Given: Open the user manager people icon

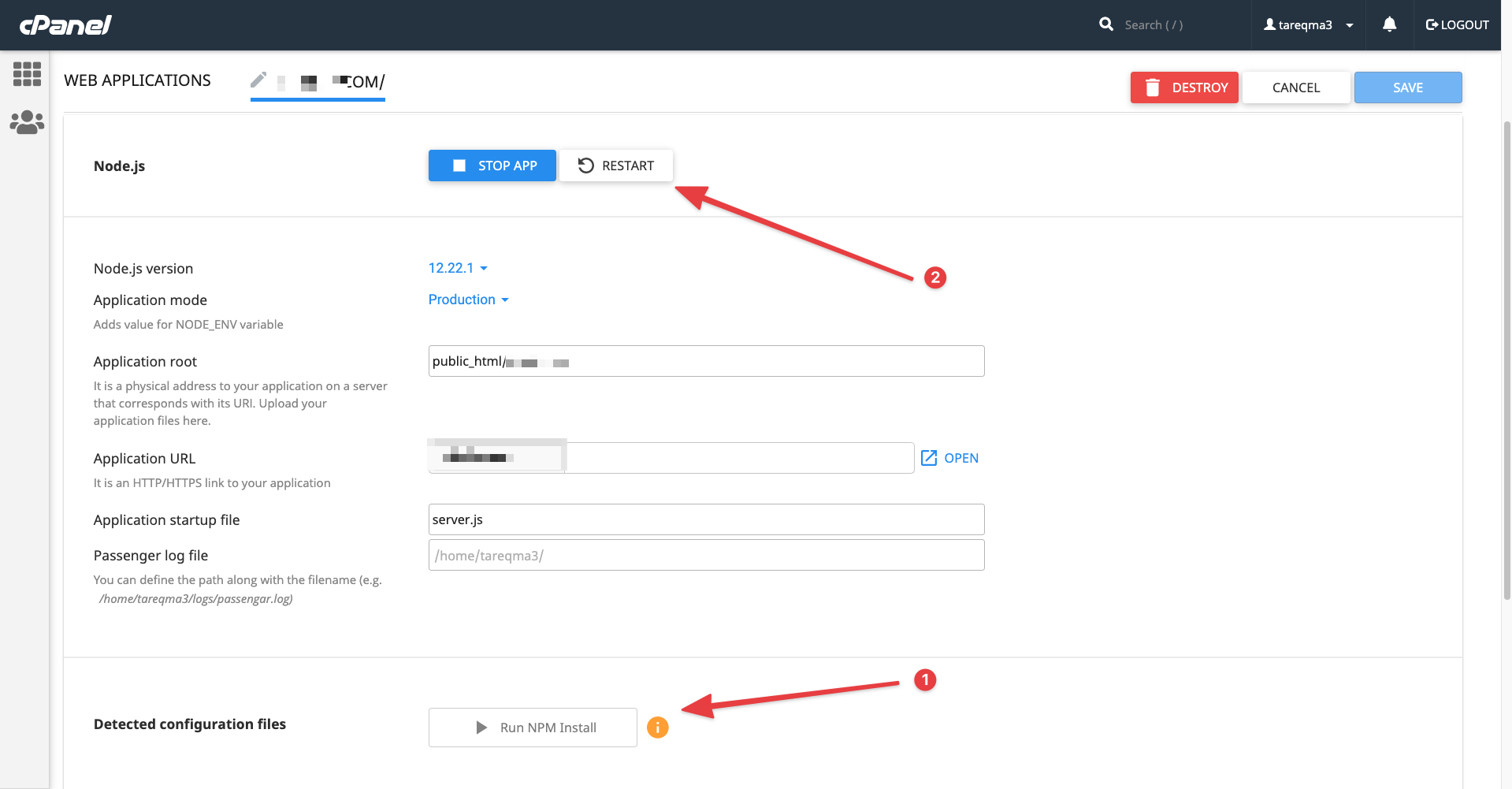Looking at the screenshot, I should pos(27,122).
